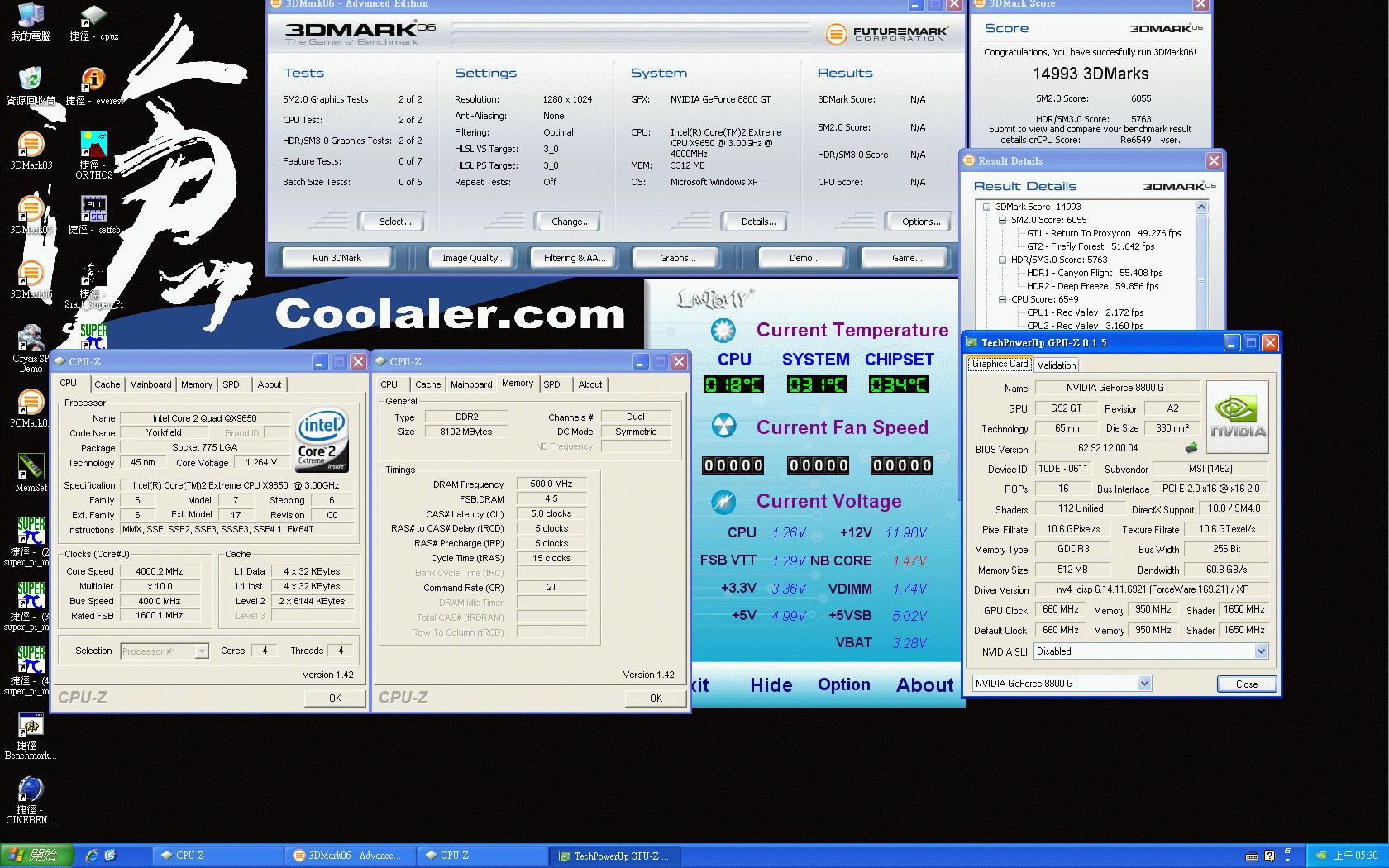Open About tab in right CPU-Z window
The width and height of the screenshot is (1389, 868).
(590, 384)
